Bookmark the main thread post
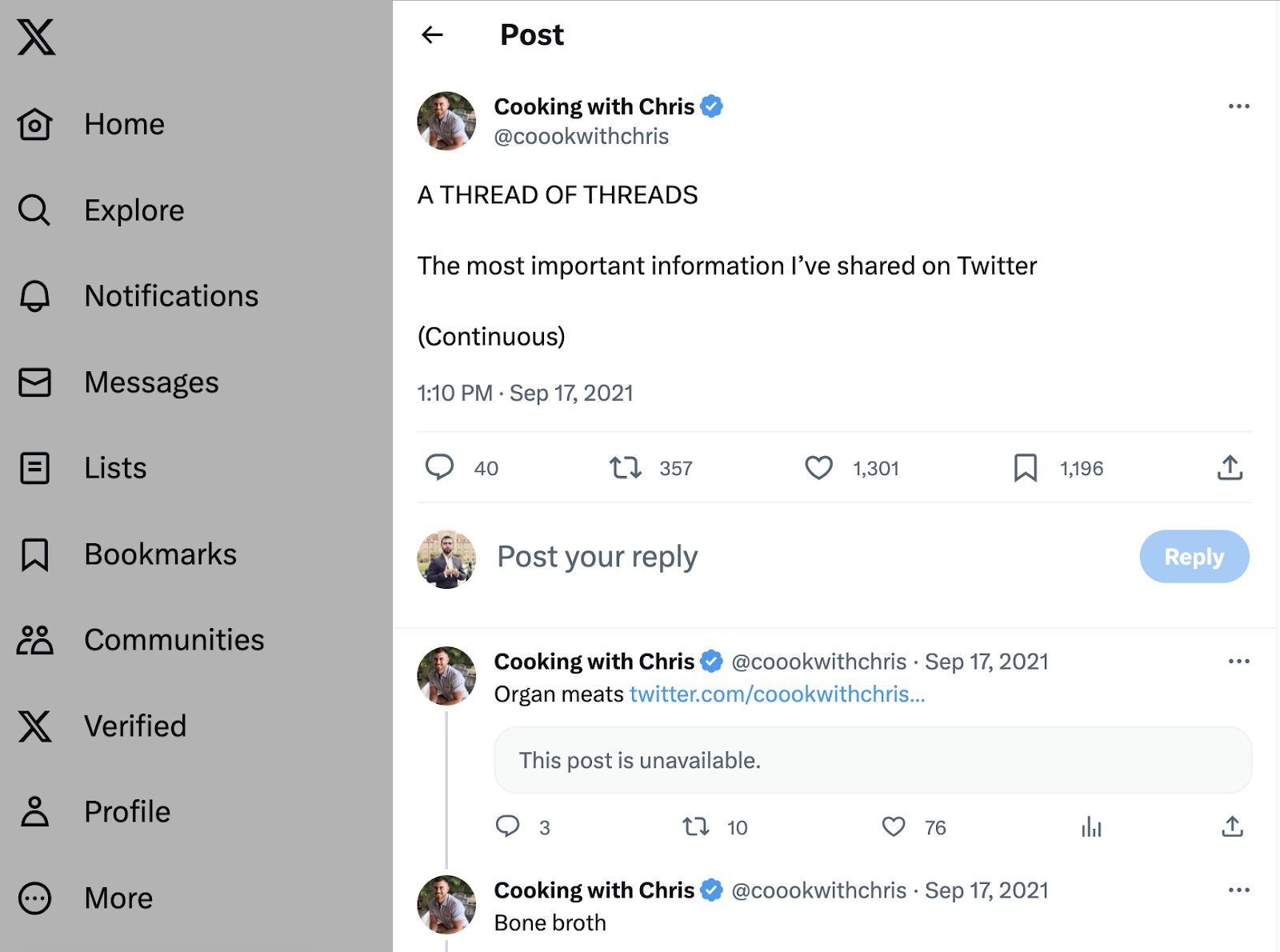The width and height of the screenshot is (1280, 952). (x=1026, y=468)
